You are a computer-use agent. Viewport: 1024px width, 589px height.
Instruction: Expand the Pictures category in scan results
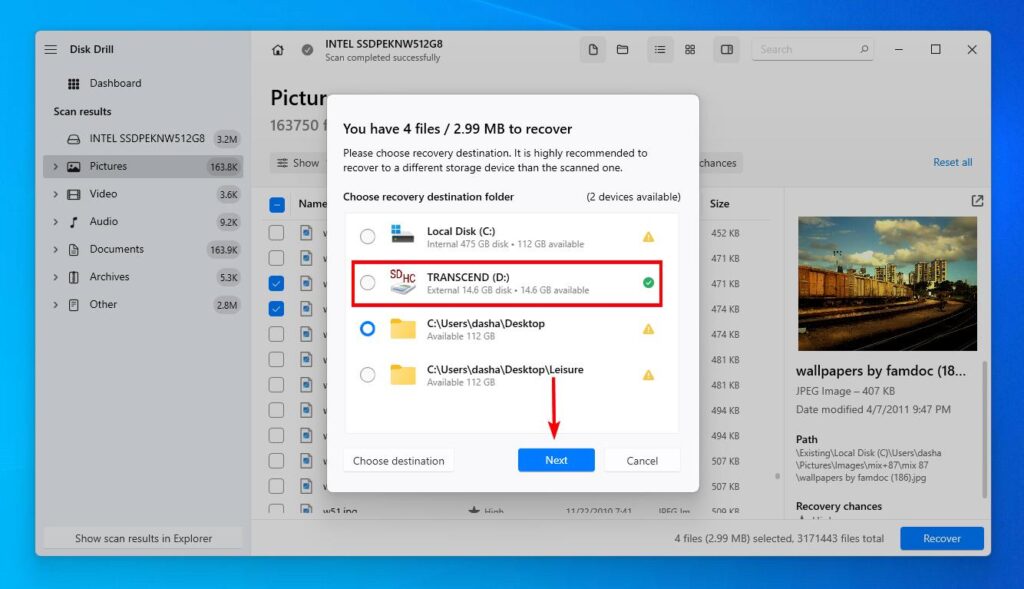click(57, 166)
